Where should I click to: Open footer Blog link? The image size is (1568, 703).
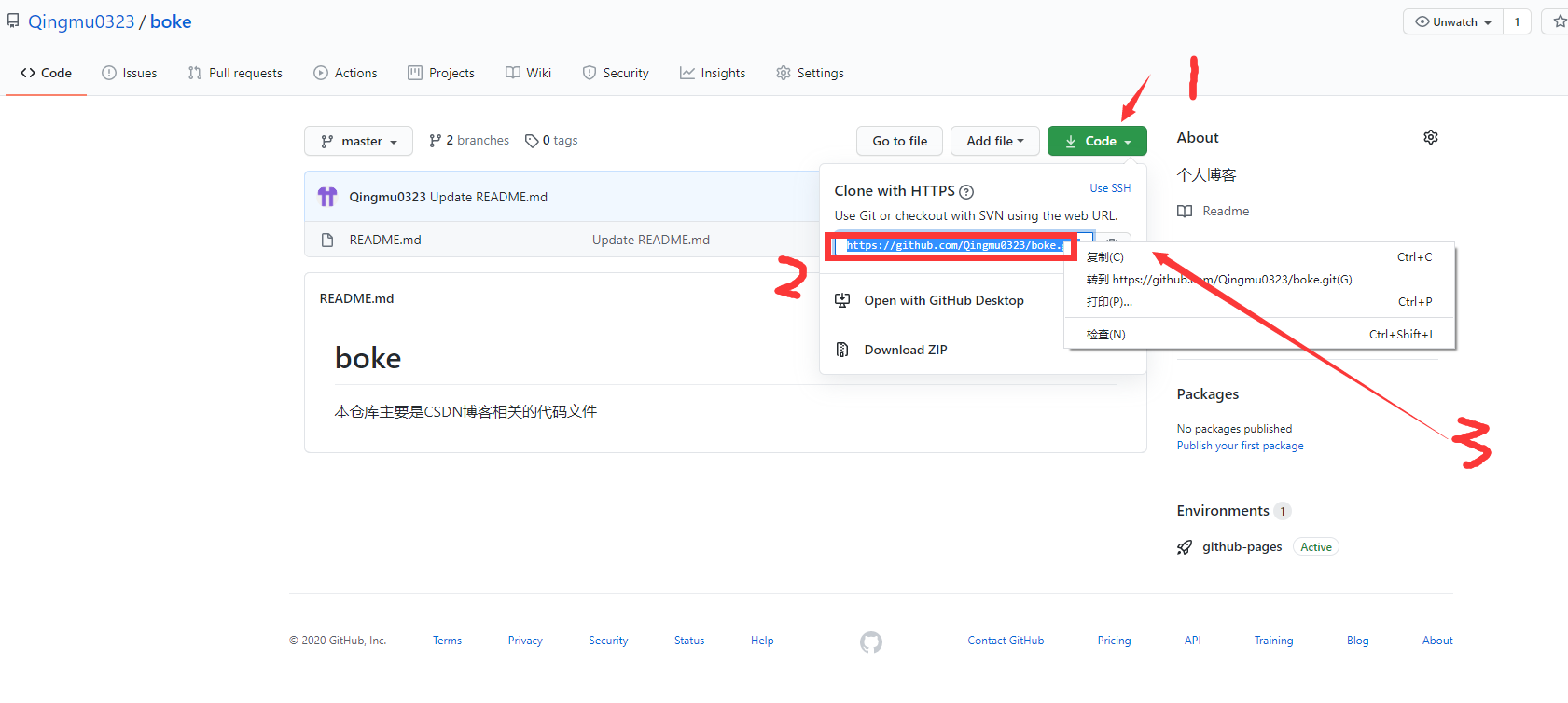tap(1358, 641)
